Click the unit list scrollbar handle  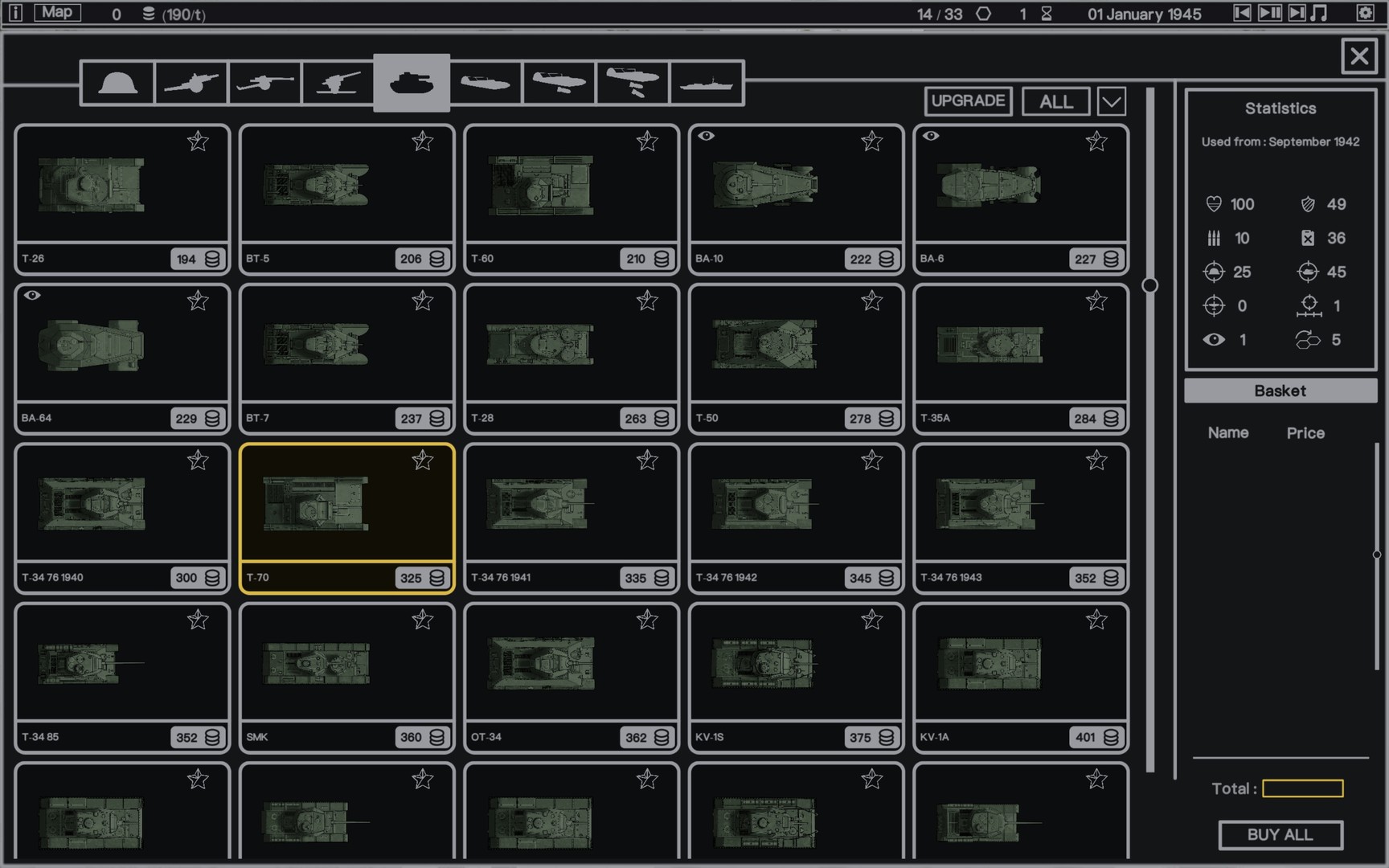(x=1150, y=285)
